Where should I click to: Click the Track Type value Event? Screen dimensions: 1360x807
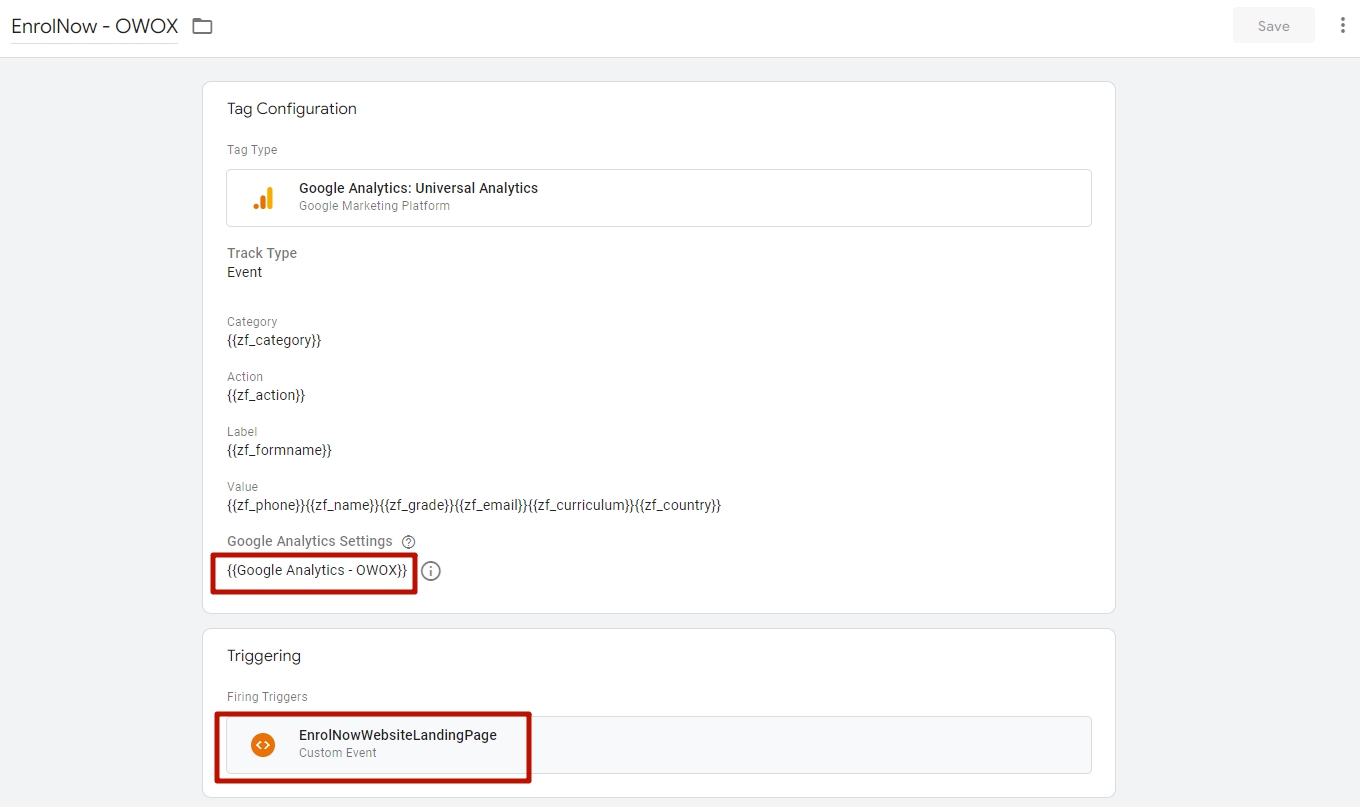245,272
